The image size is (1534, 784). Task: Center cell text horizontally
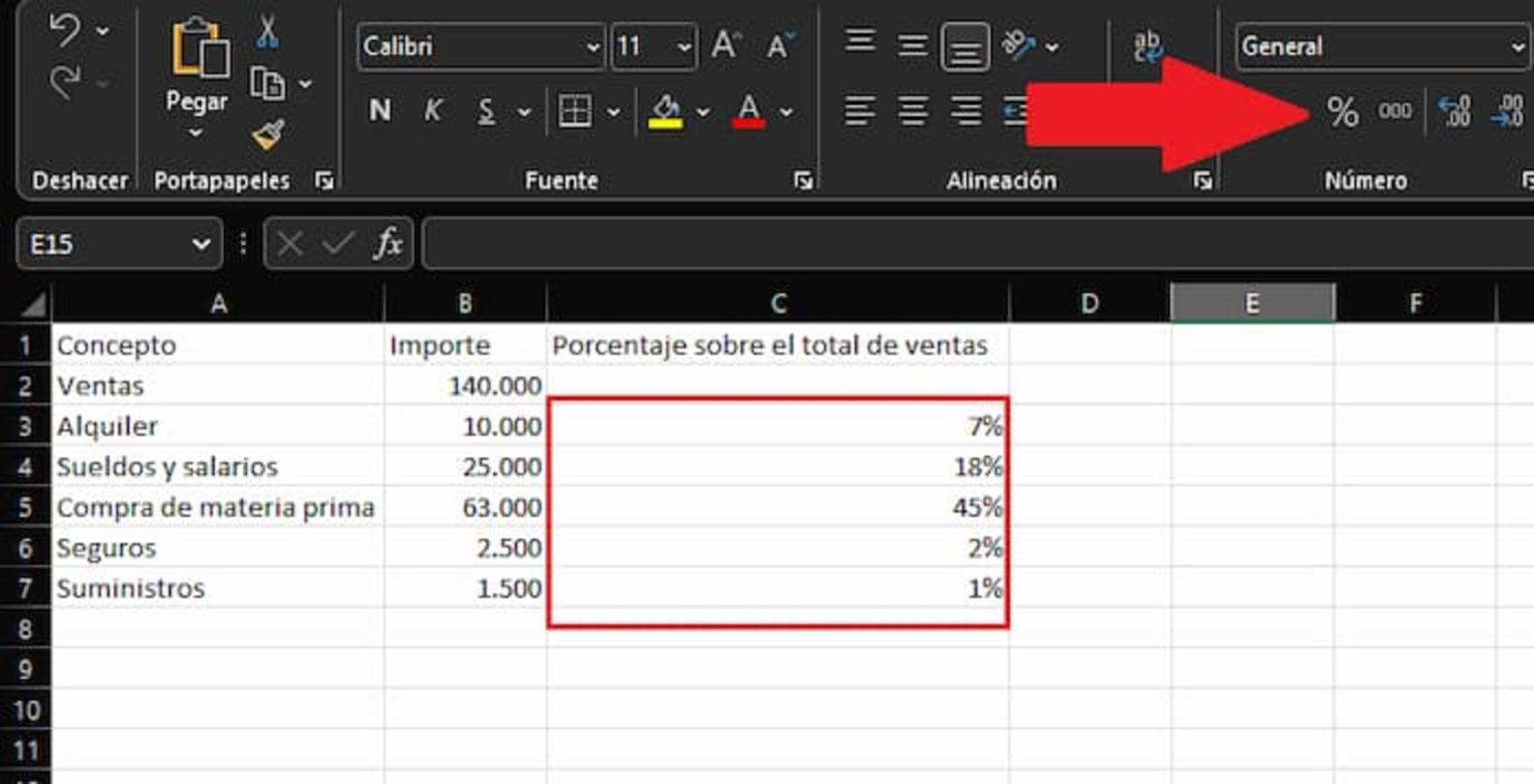(x=912, y=111)
